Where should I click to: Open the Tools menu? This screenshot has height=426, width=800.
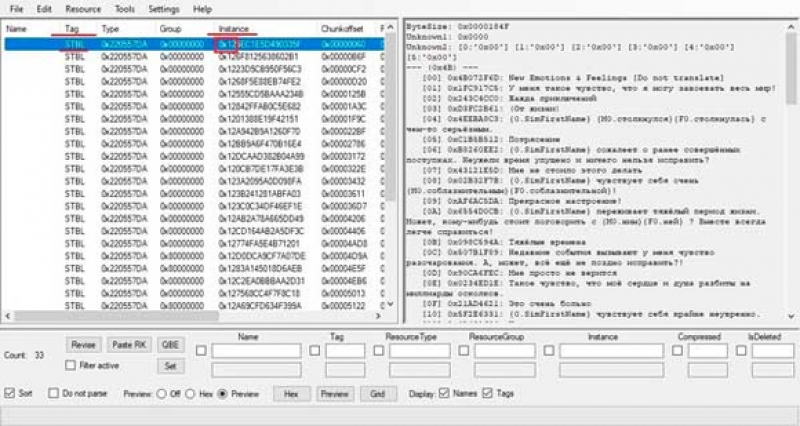pos(125,8)
